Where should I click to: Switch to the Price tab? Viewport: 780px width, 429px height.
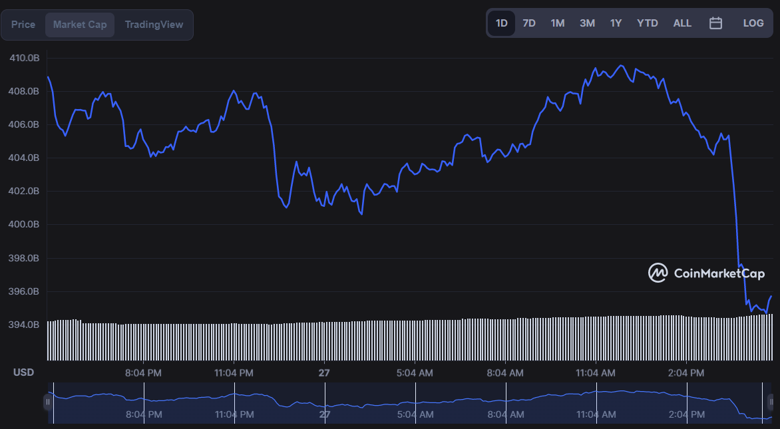(23, 24)
